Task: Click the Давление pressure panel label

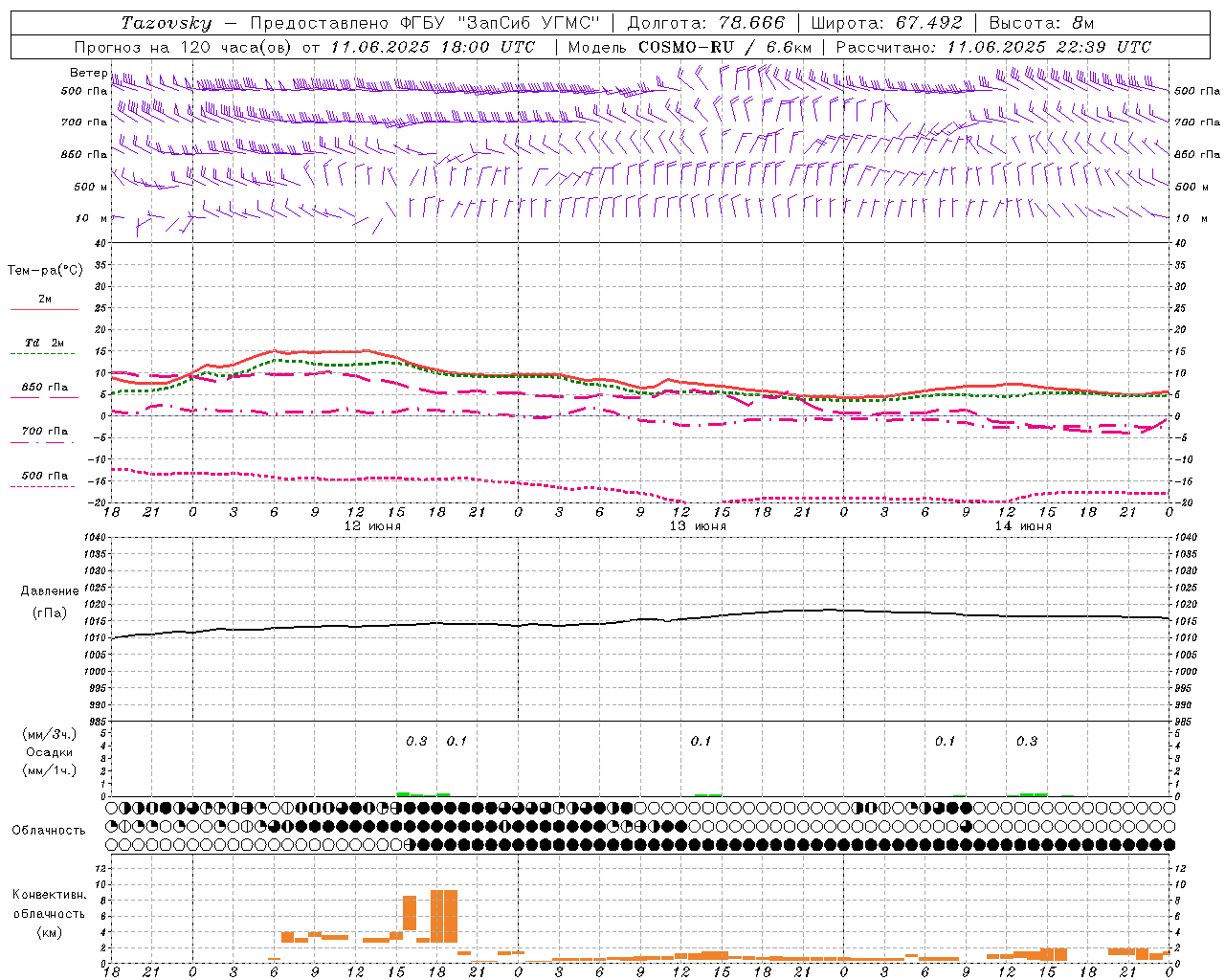Action: (x=50, y=591)
